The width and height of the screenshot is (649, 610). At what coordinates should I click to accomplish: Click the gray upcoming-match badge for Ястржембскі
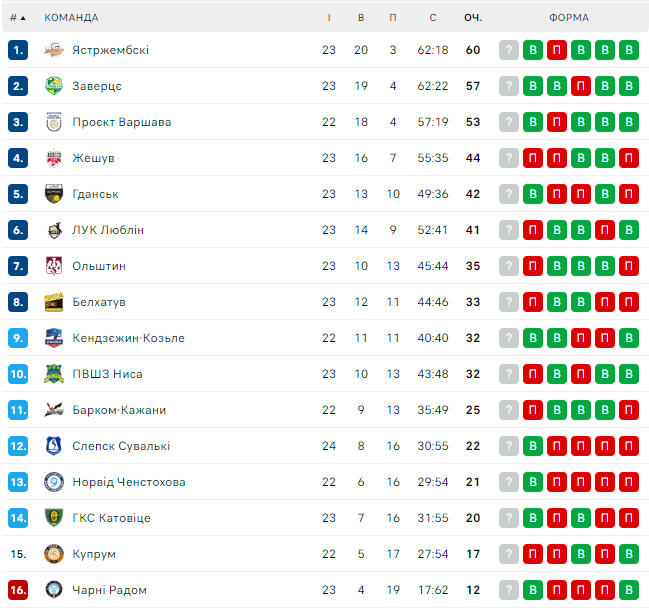pyautogui.click(x=509, y=50)
